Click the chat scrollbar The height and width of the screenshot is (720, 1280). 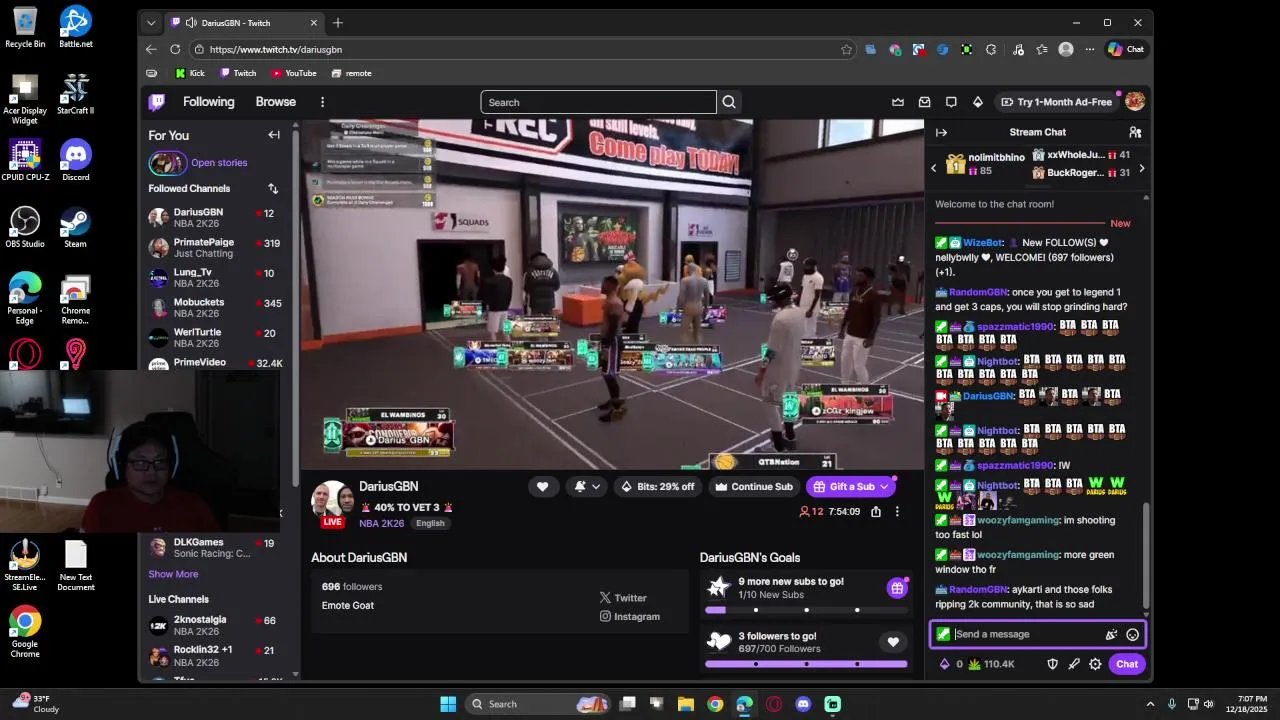[x=1146, y=555]
